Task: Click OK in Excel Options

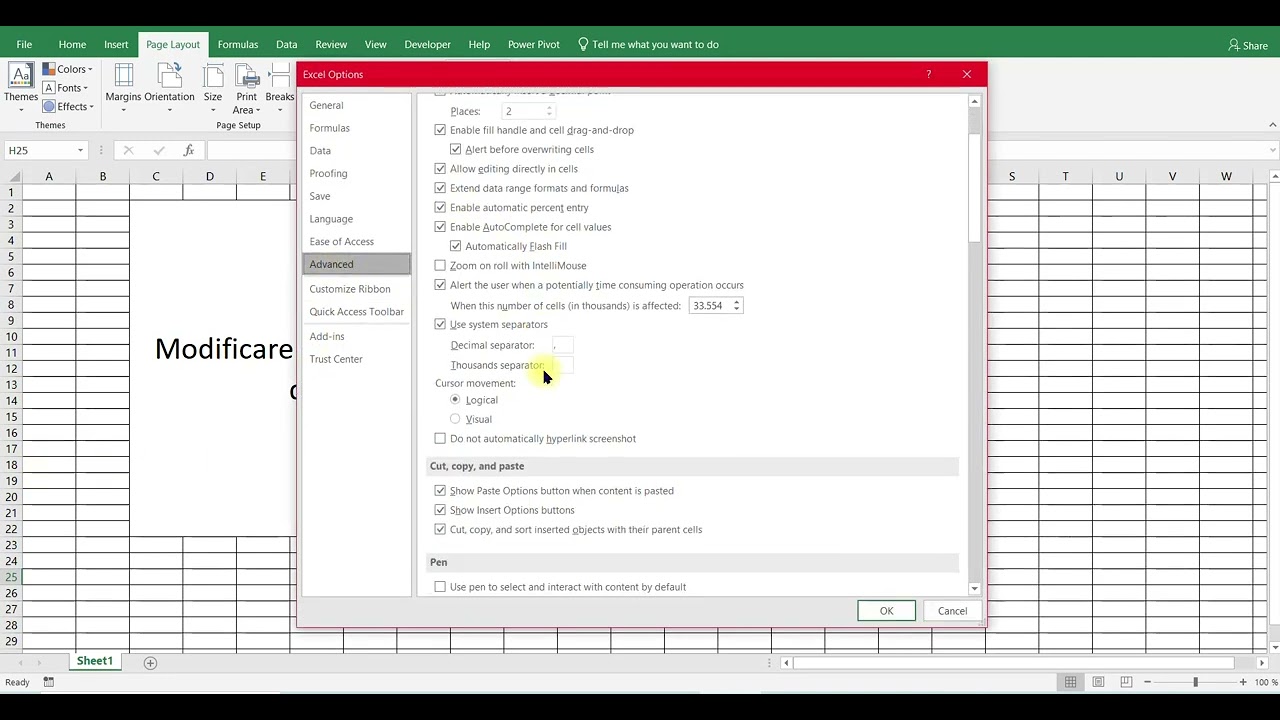Action: point(886,611)
